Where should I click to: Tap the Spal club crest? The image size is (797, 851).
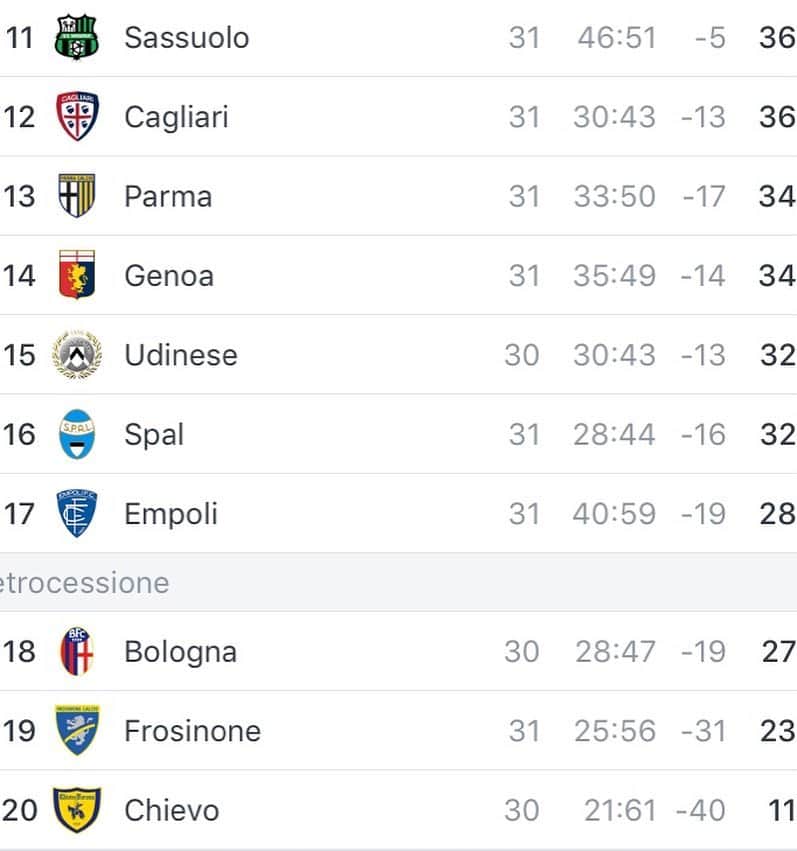tap(76, 434)
